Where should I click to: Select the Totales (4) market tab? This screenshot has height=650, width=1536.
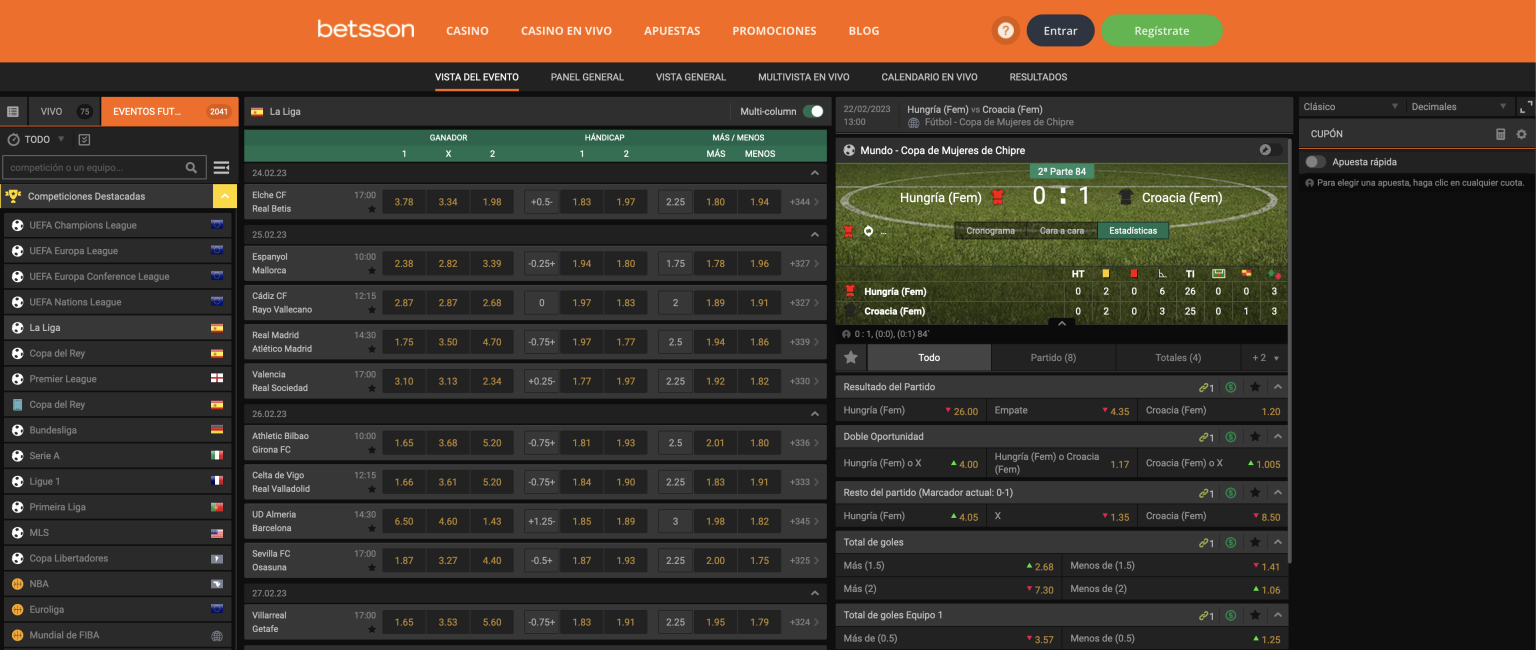point(1178,357)
